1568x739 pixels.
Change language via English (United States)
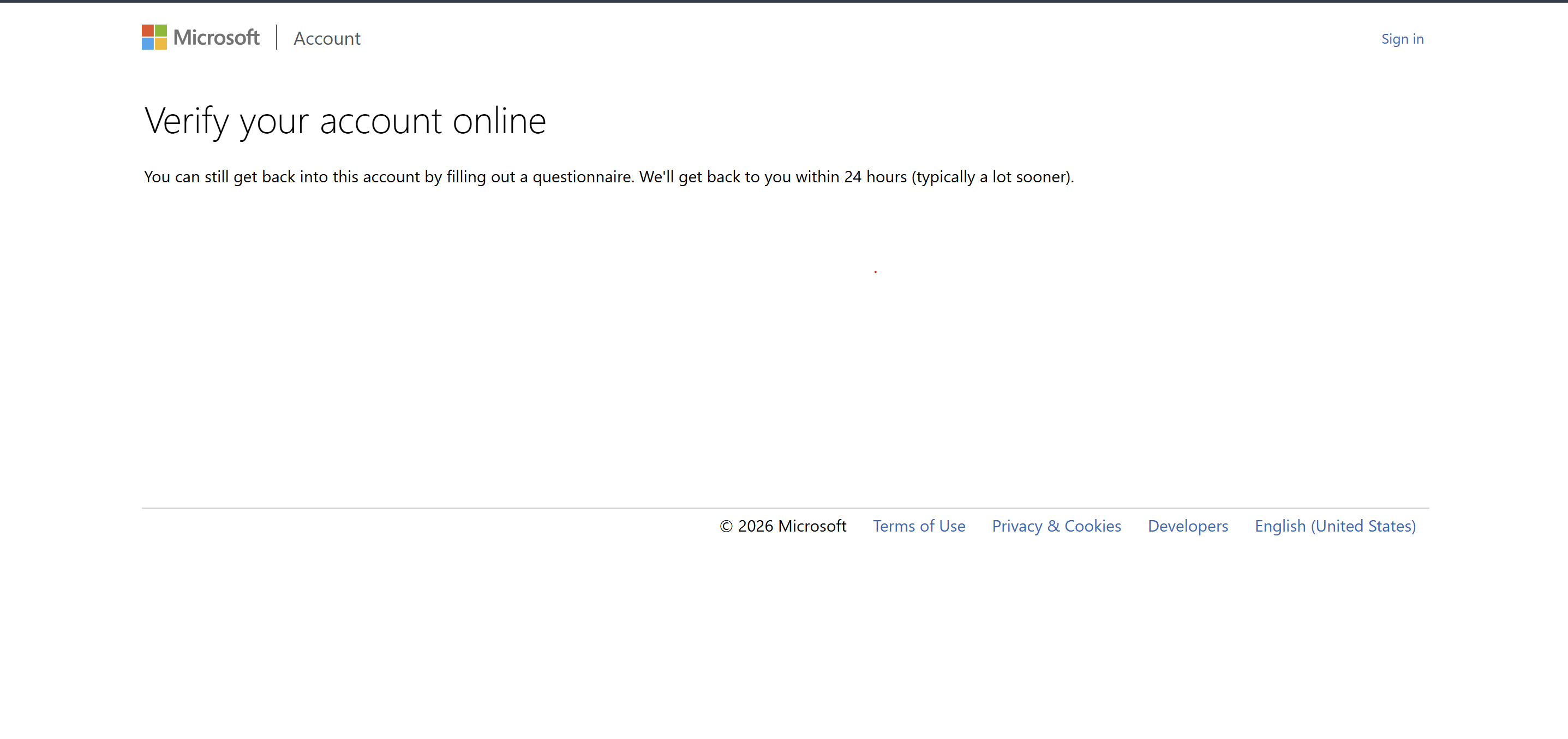(1335, 526)
